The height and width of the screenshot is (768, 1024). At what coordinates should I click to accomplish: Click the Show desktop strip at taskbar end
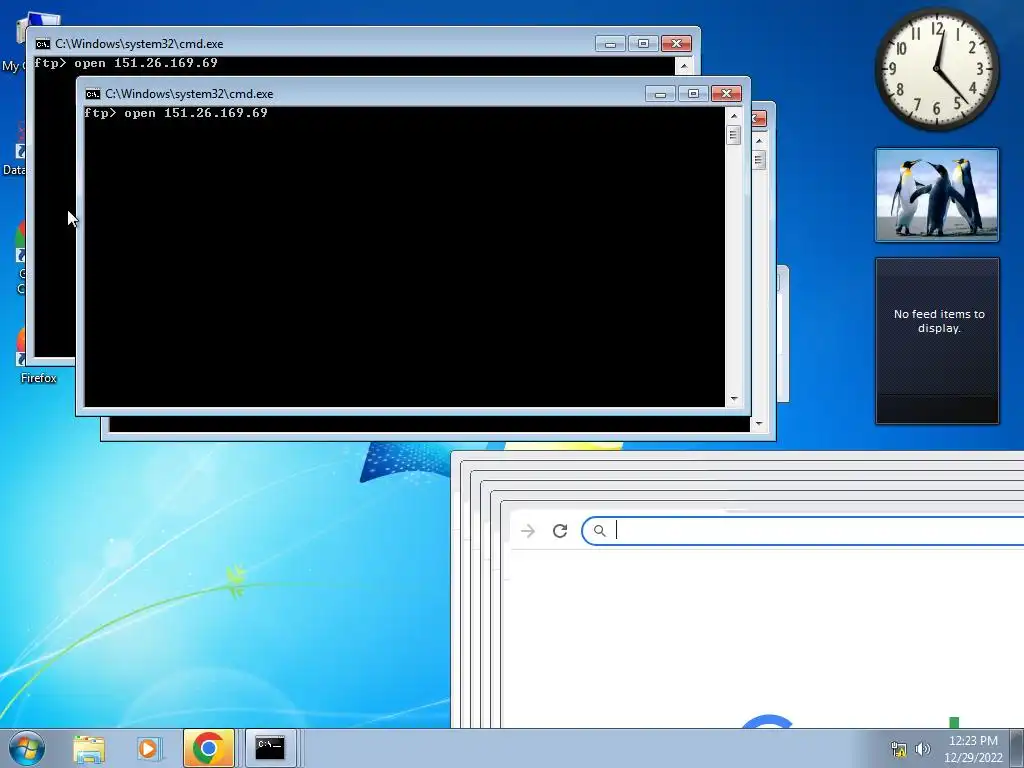pyautogui.click(x=1019, y=748)
